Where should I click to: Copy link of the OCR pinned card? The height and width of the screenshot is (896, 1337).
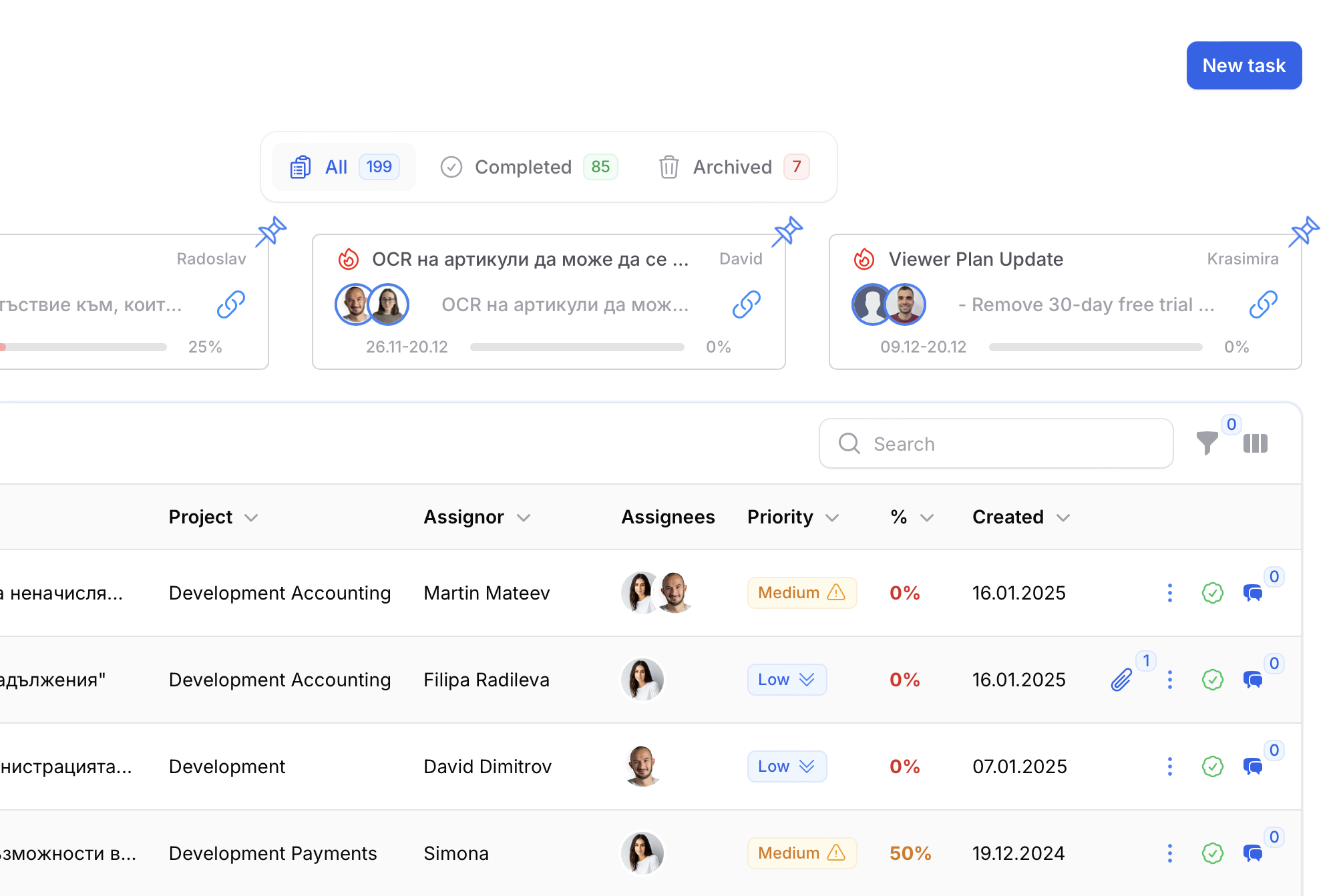click(x=747, y=304)
